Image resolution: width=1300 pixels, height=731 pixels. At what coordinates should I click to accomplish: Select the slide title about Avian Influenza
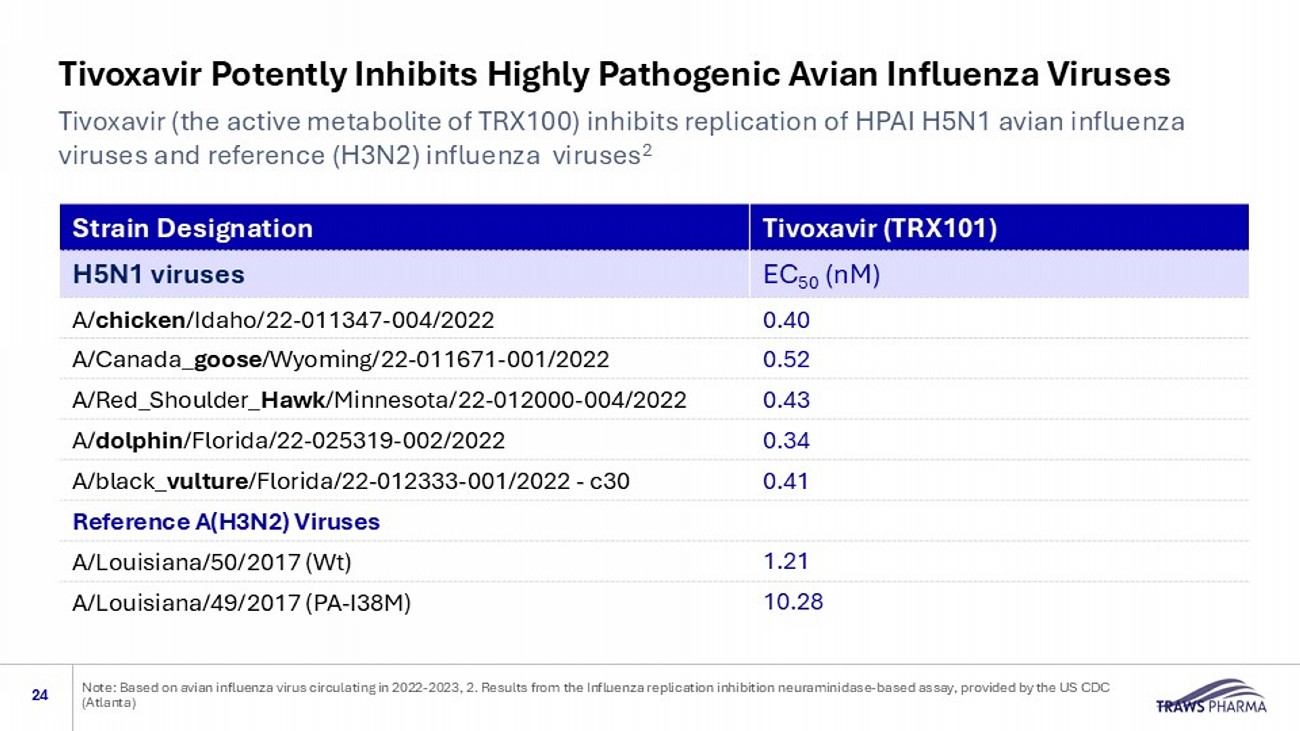(614, 74)
